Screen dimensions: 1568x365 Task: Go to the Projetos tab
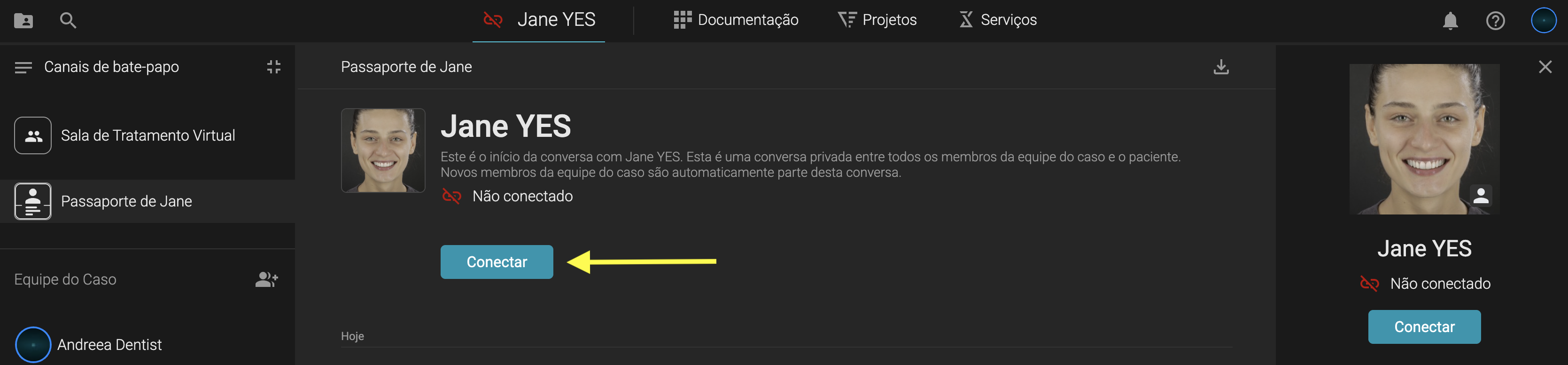[x=877, y=20]
